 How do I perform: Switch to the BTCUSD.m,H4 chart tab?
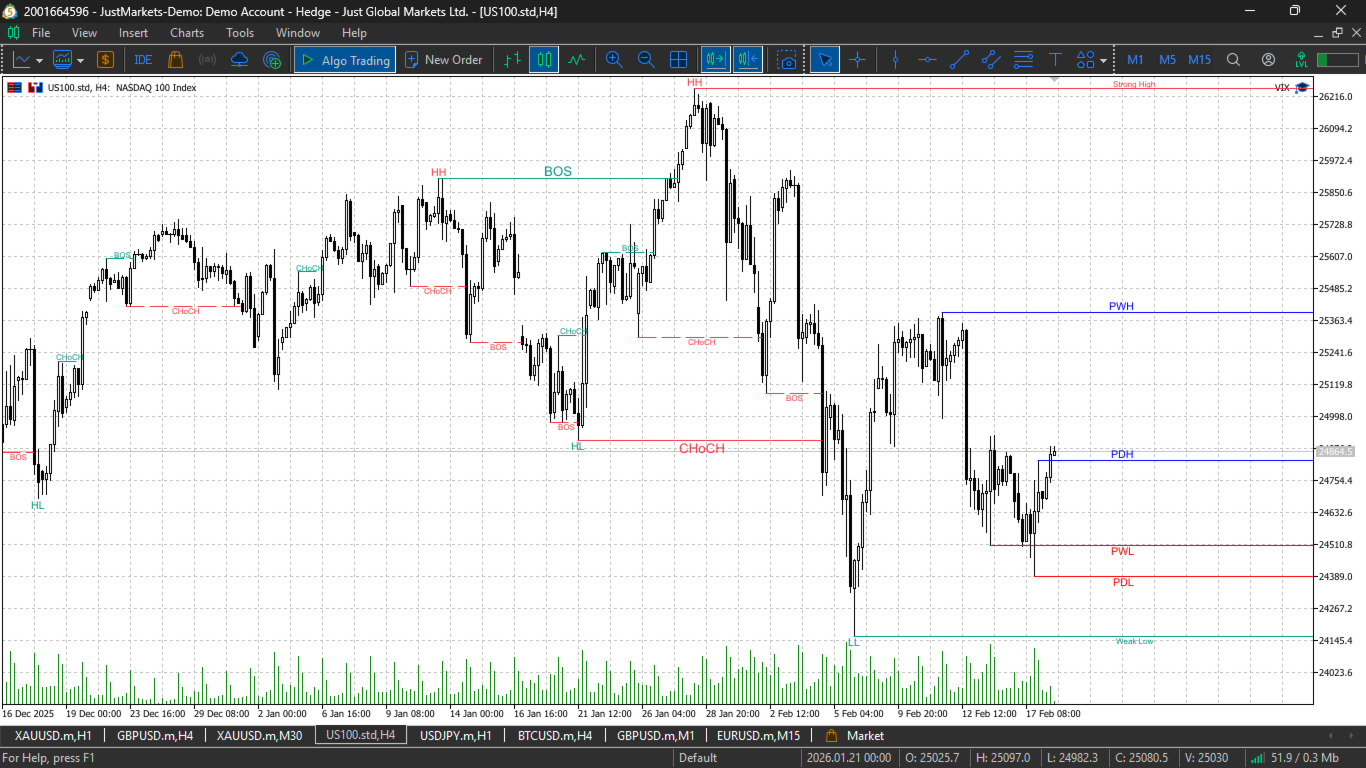[555, 736]
